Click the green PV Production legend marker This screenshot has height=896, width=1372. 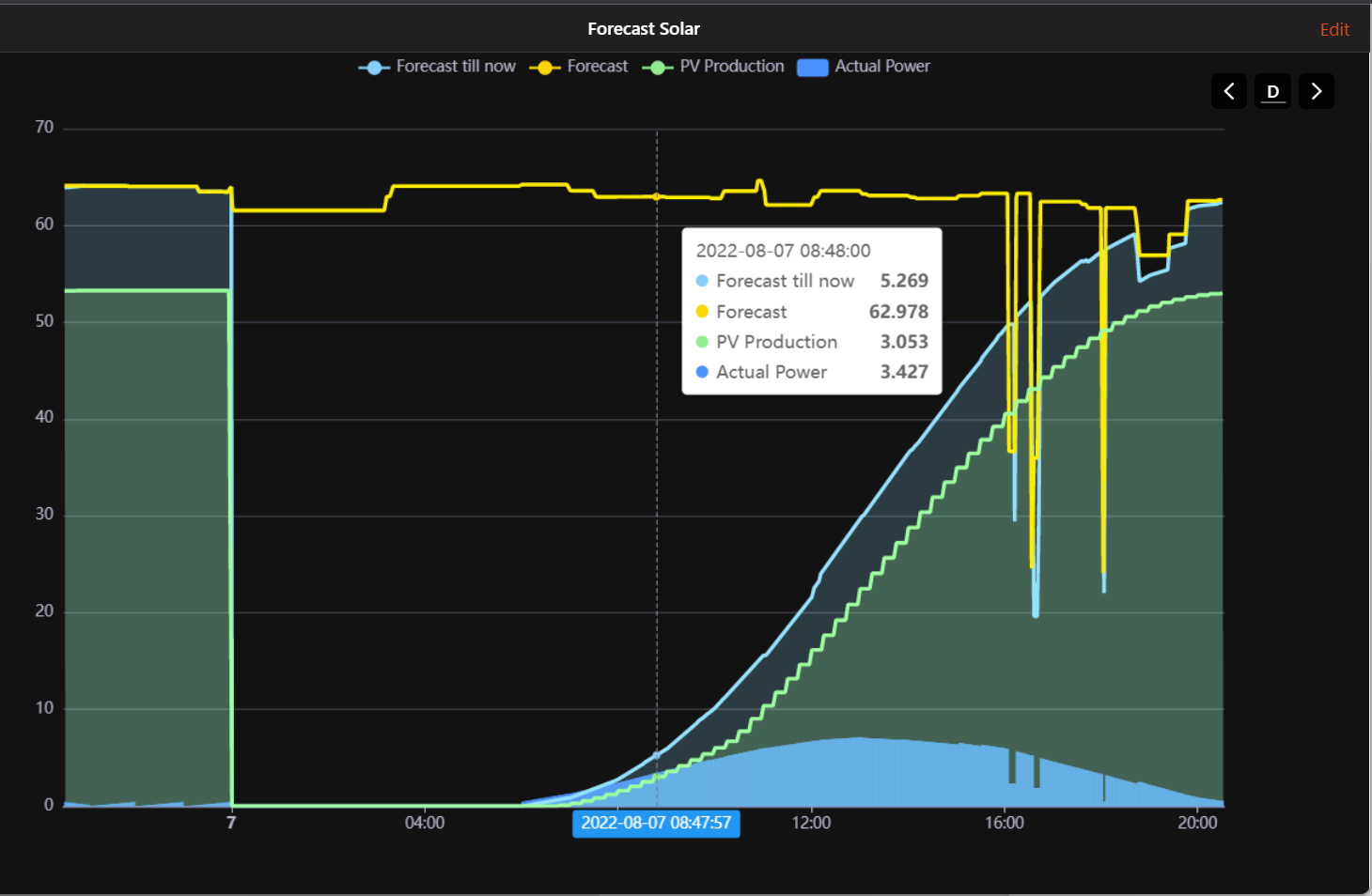coord(658,67)
